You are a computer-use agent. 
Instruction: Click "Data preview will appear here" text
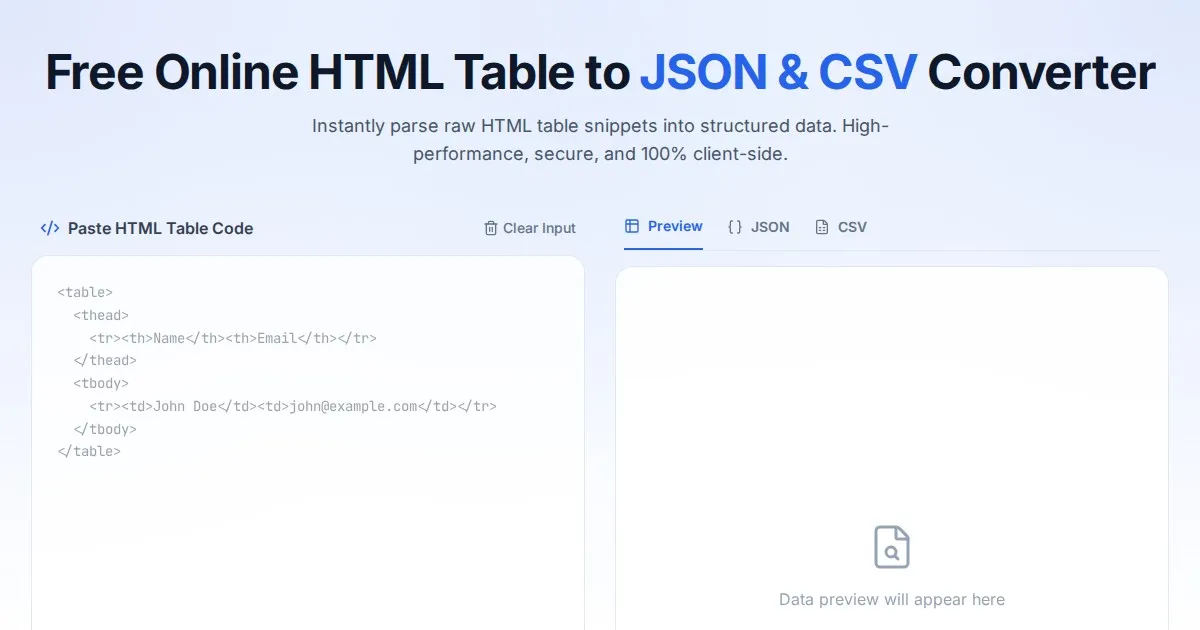pos(891,600)
